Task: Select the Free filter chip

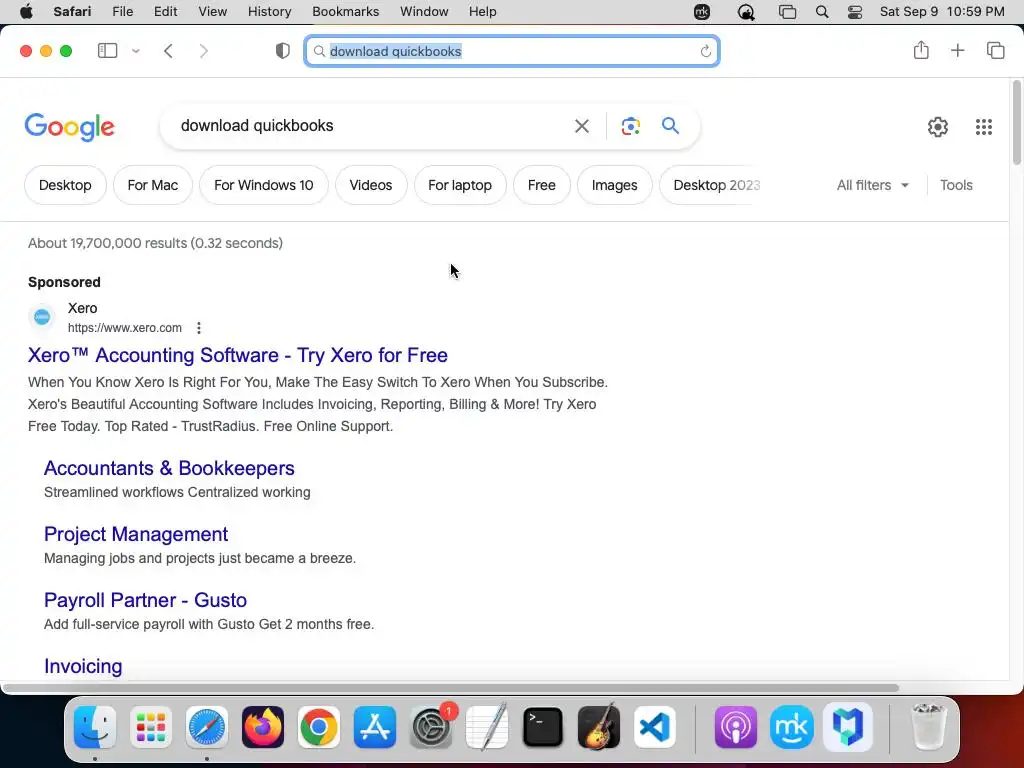Action: pos(541,185)
